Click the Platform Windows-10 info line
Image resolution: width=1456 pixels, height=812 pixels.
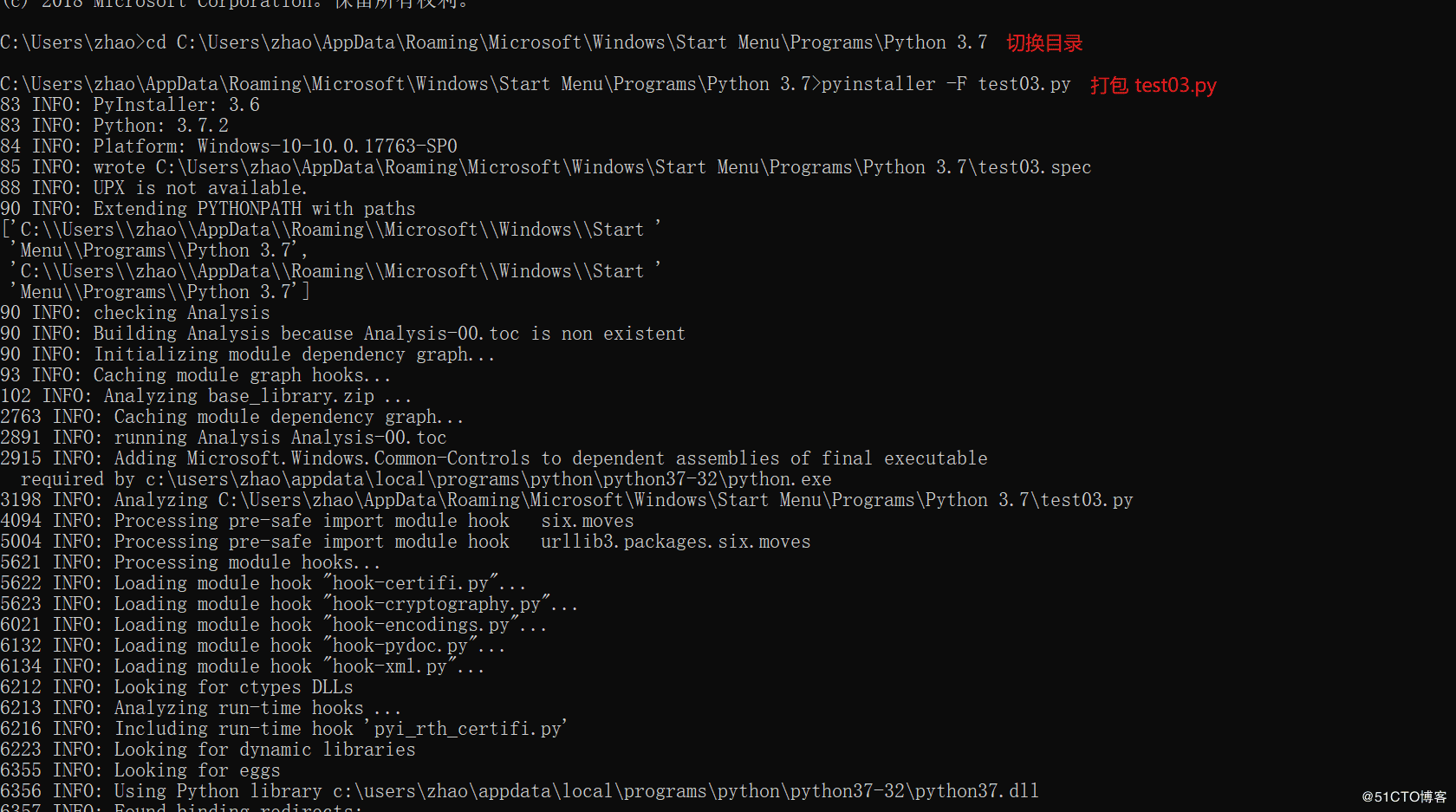coord(275,146)
